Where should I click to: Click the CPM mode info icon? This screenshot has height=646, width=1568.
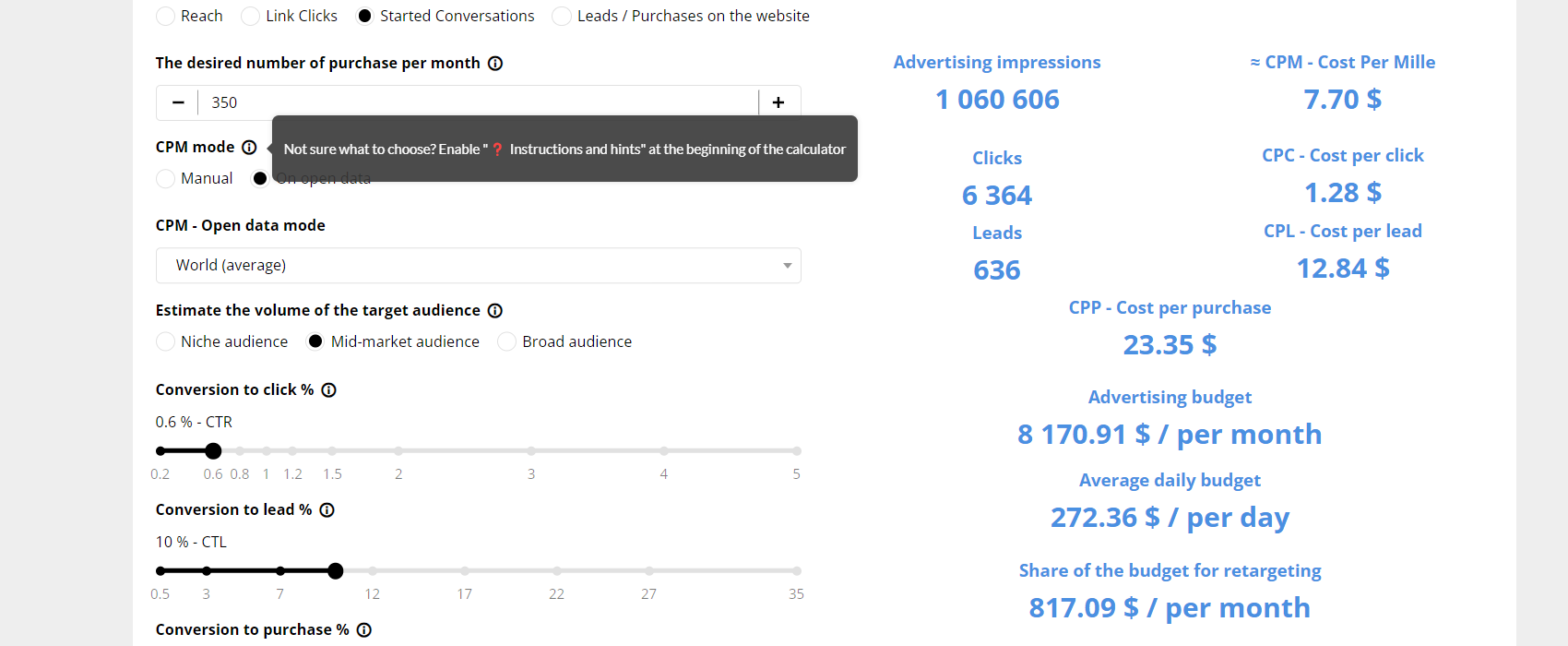coord(249,148)
